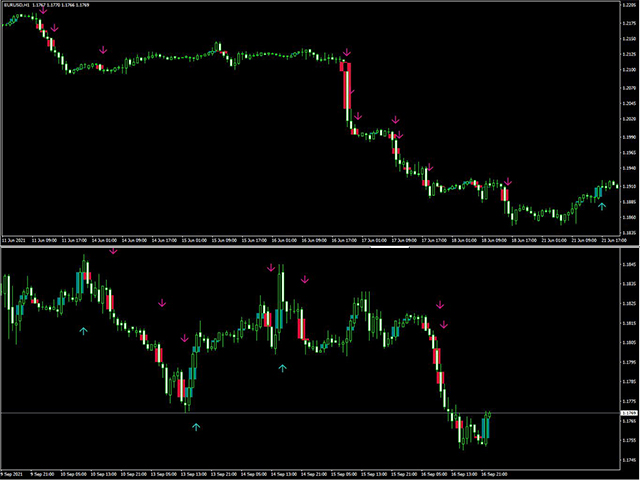Select the rightmost pink sell arrow in upper chart
Screen dimensions: 640x480
[x=508, y=182]
